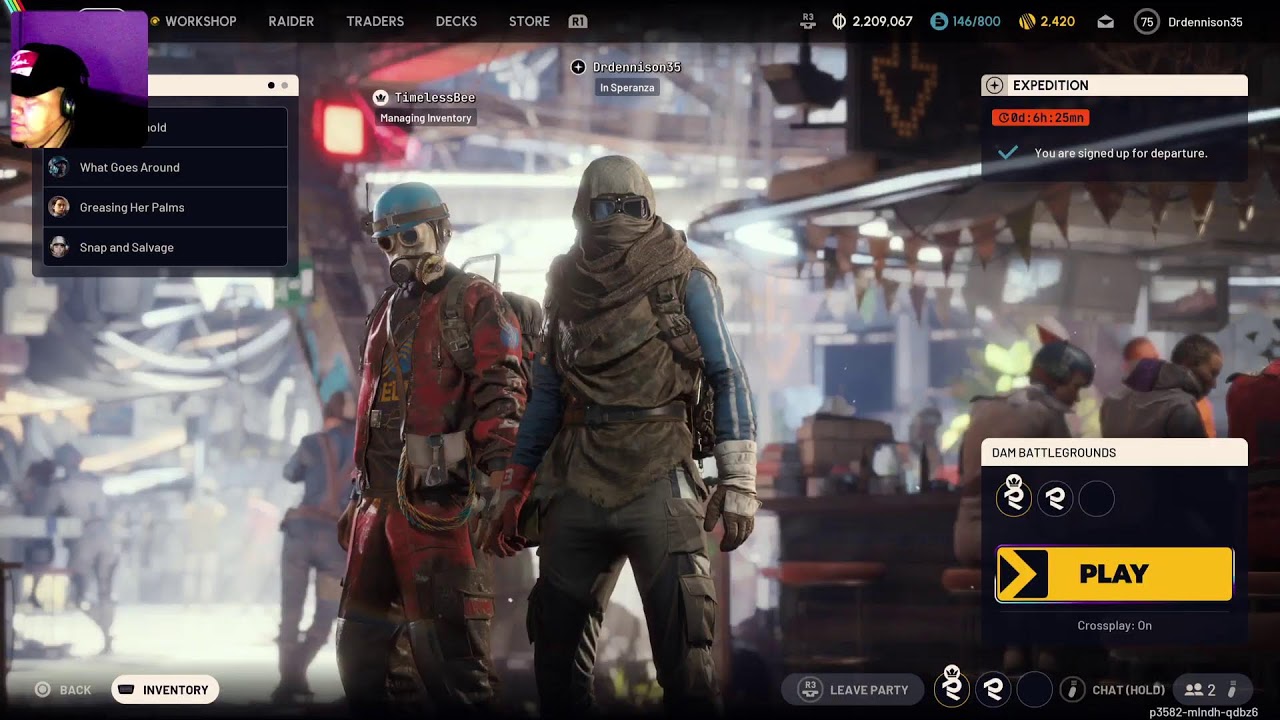Select the uncrowned filled squad slot under Dam Battlegrounds

[1055, 498]
